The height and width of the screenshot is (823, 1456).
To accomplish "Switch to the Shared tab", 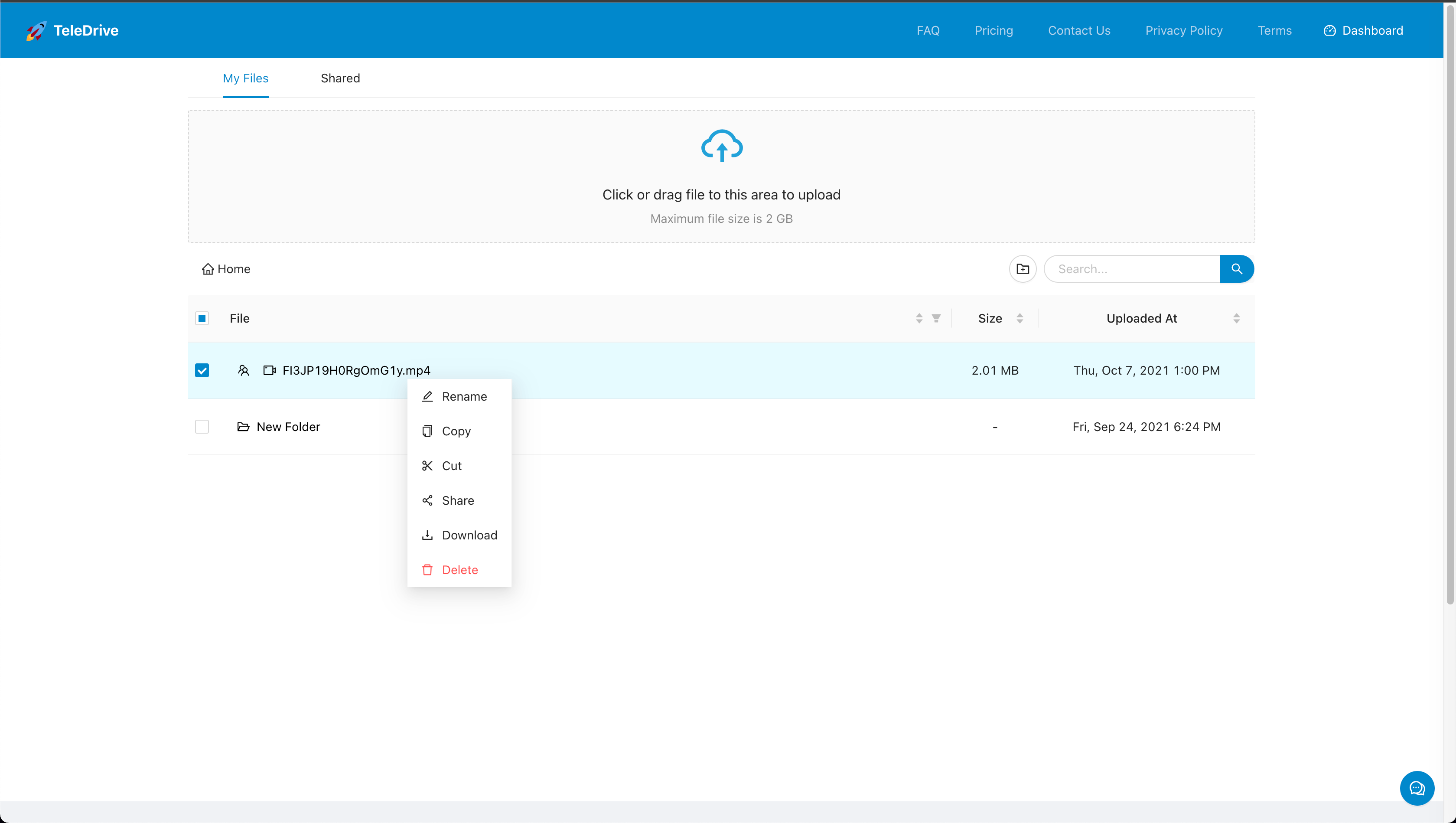I will pyautogui.click(x=340, y=78).
